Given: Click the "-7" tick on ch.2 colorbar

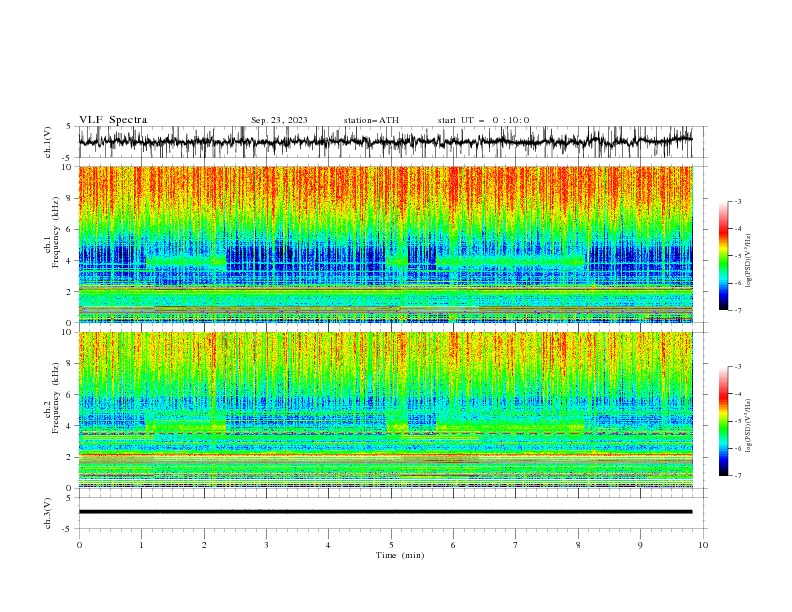Looking at the screenshot, I should 737,476.
